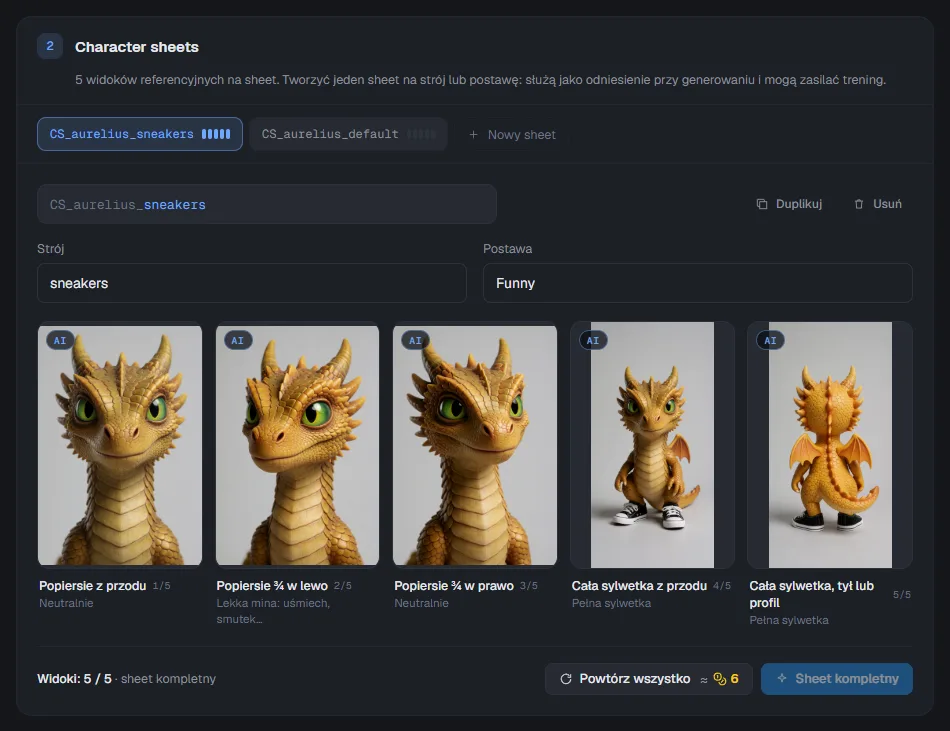The image size is (950, 731).
Task: Regenerate all views with Powtórz wszystko
Action: (x=648, y=679)
